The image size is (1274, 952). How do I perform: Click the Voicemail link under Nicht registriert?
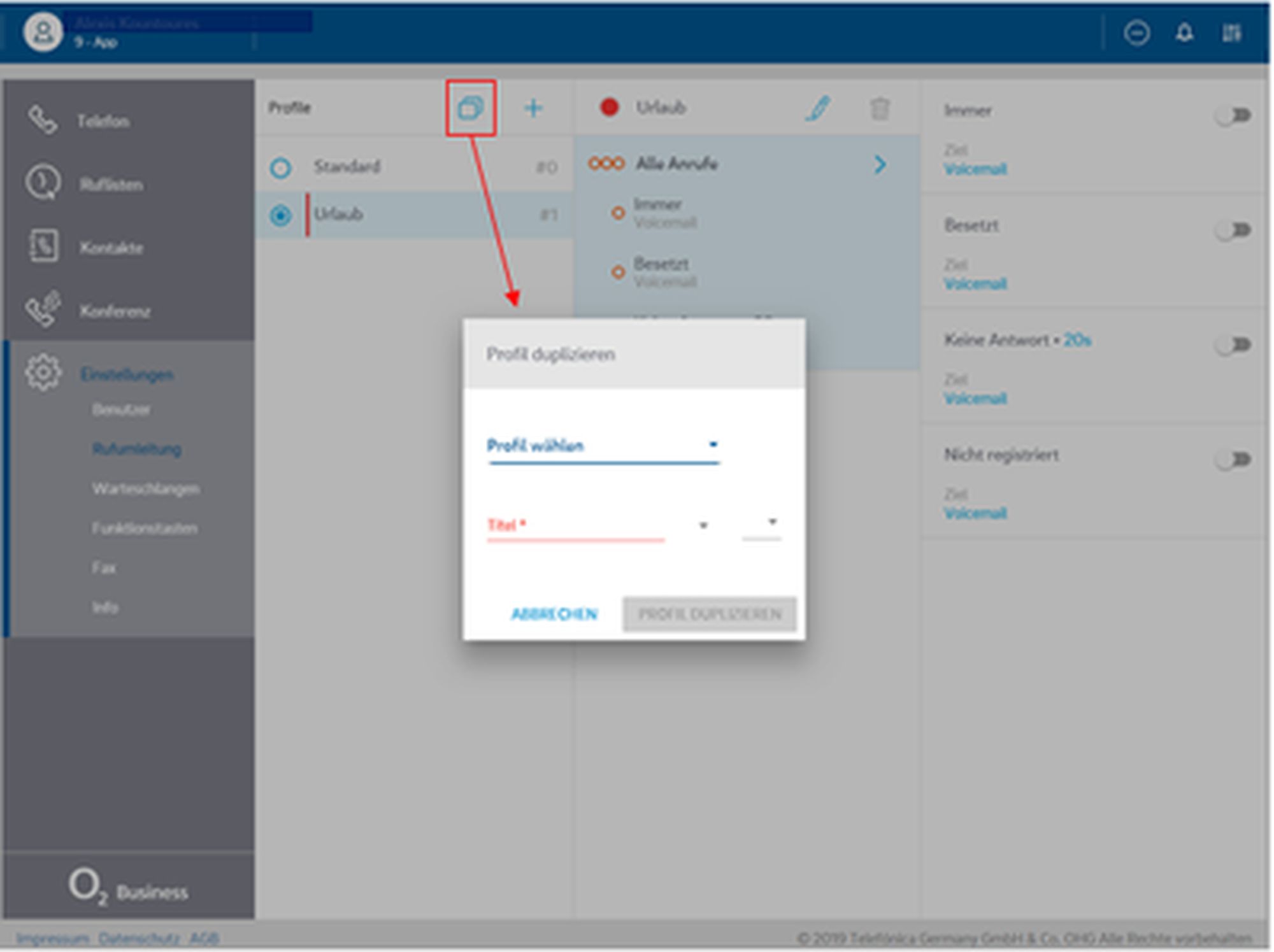point(975,513)
